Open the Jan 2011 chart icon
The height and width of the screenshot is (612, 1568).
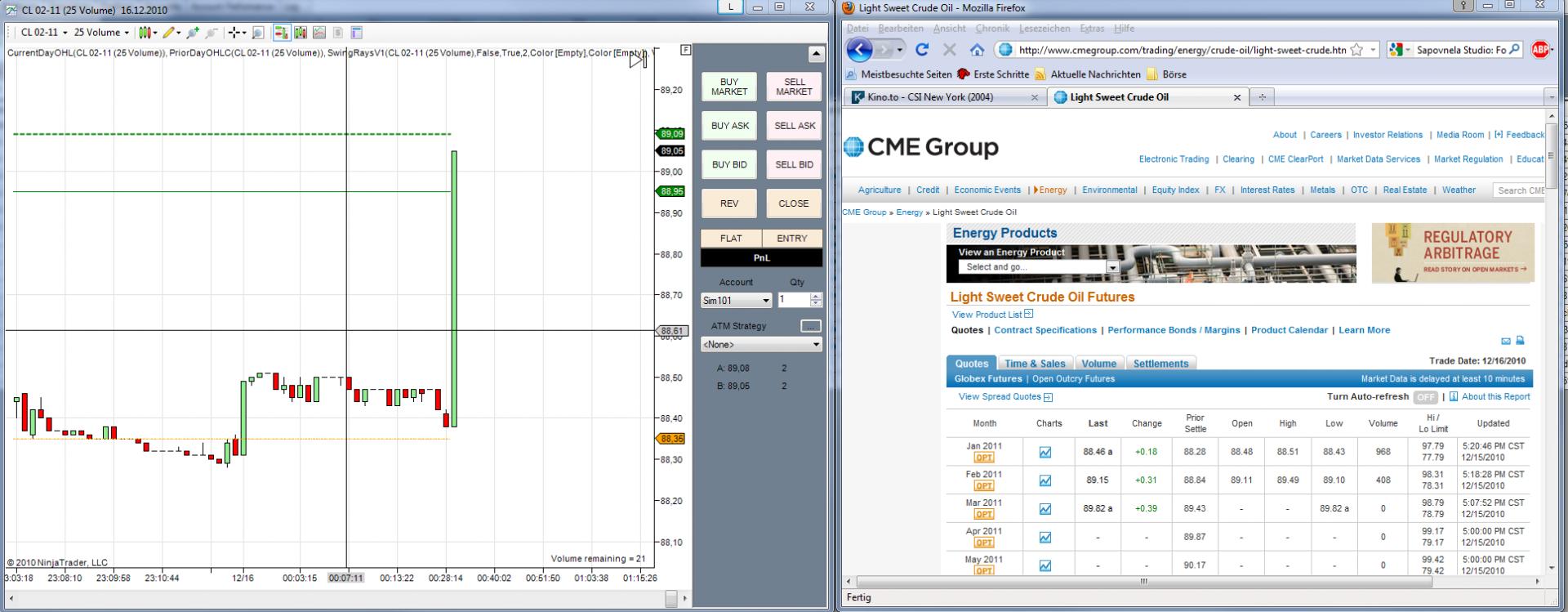pyautogui.click(x=1045, y=452)
